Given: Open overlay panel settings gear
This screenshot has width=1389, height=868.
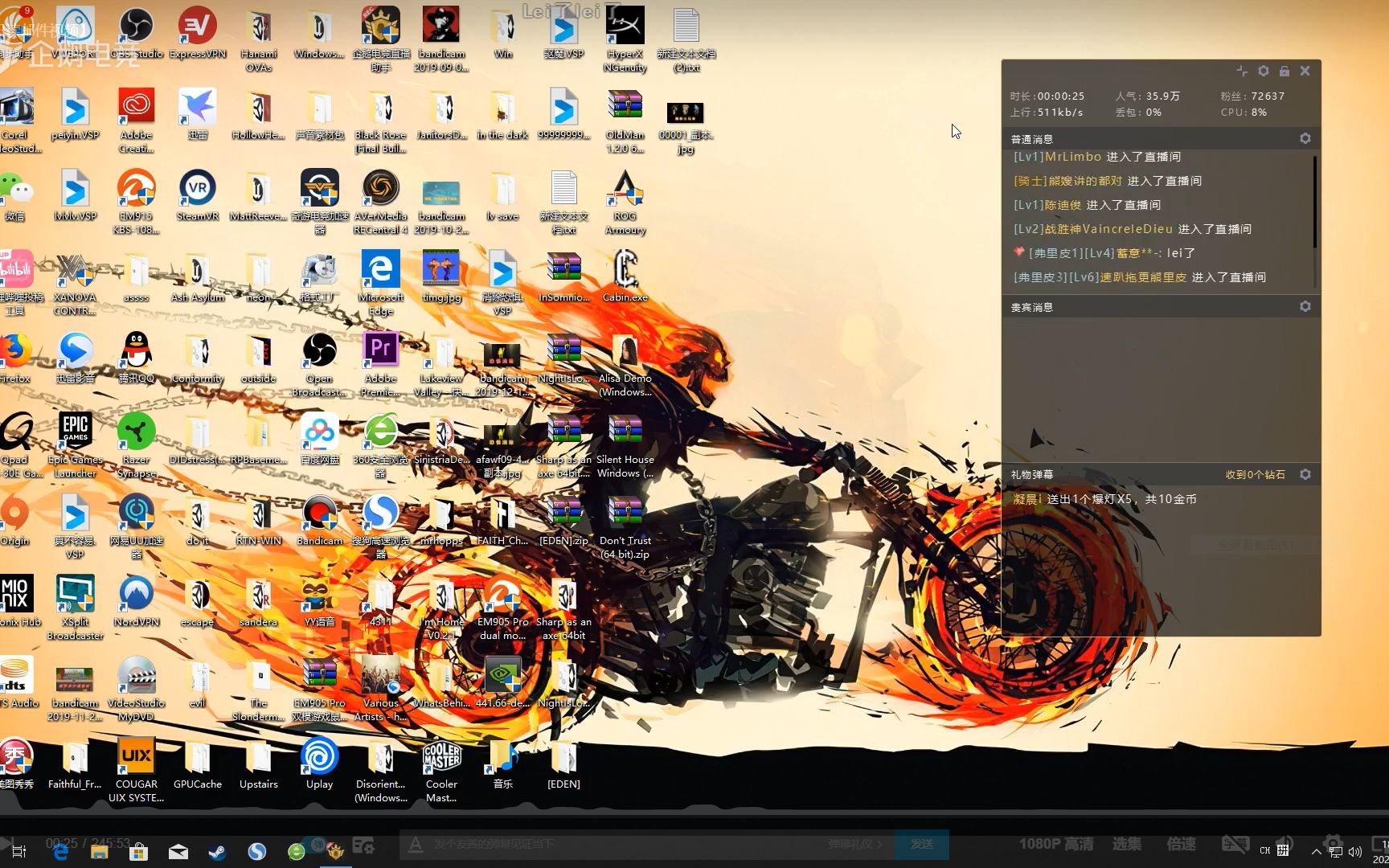Looking at the screenshot, I should point(1264,71).
